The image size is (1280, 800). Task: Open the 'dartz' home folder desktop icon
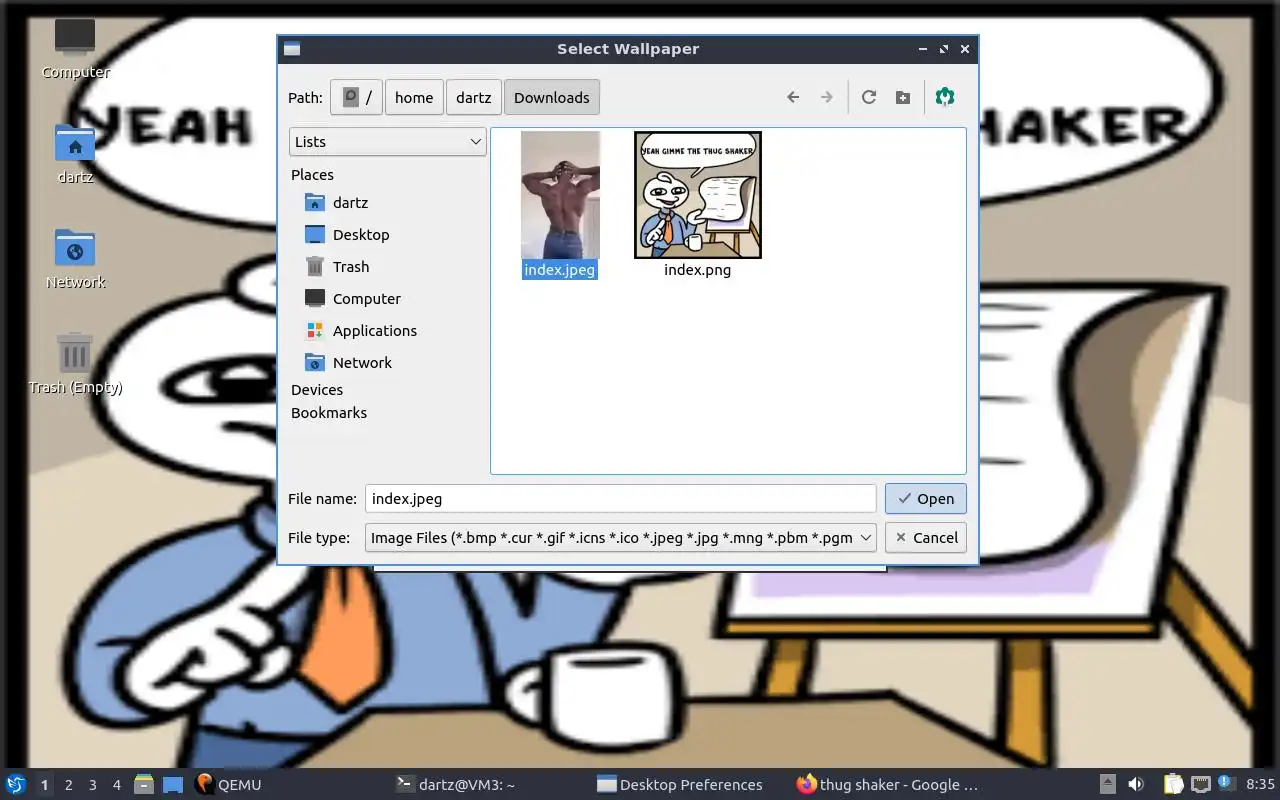(75, 153)
